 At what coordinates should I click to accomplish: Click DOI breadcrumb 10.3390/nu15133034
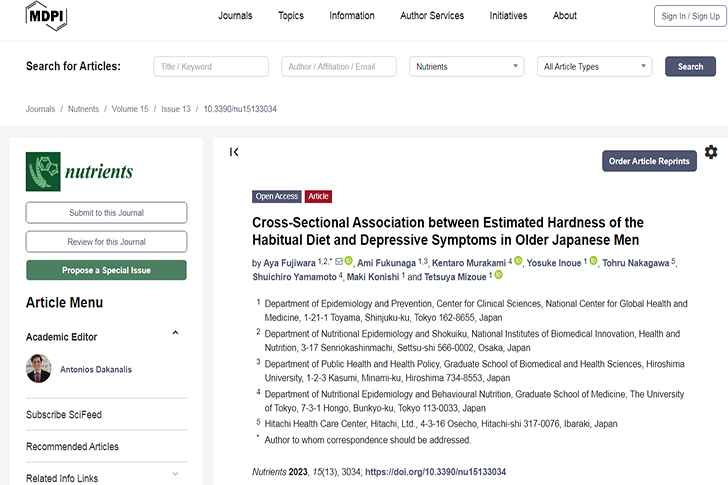pyautogui.click(x=240, y=109)
